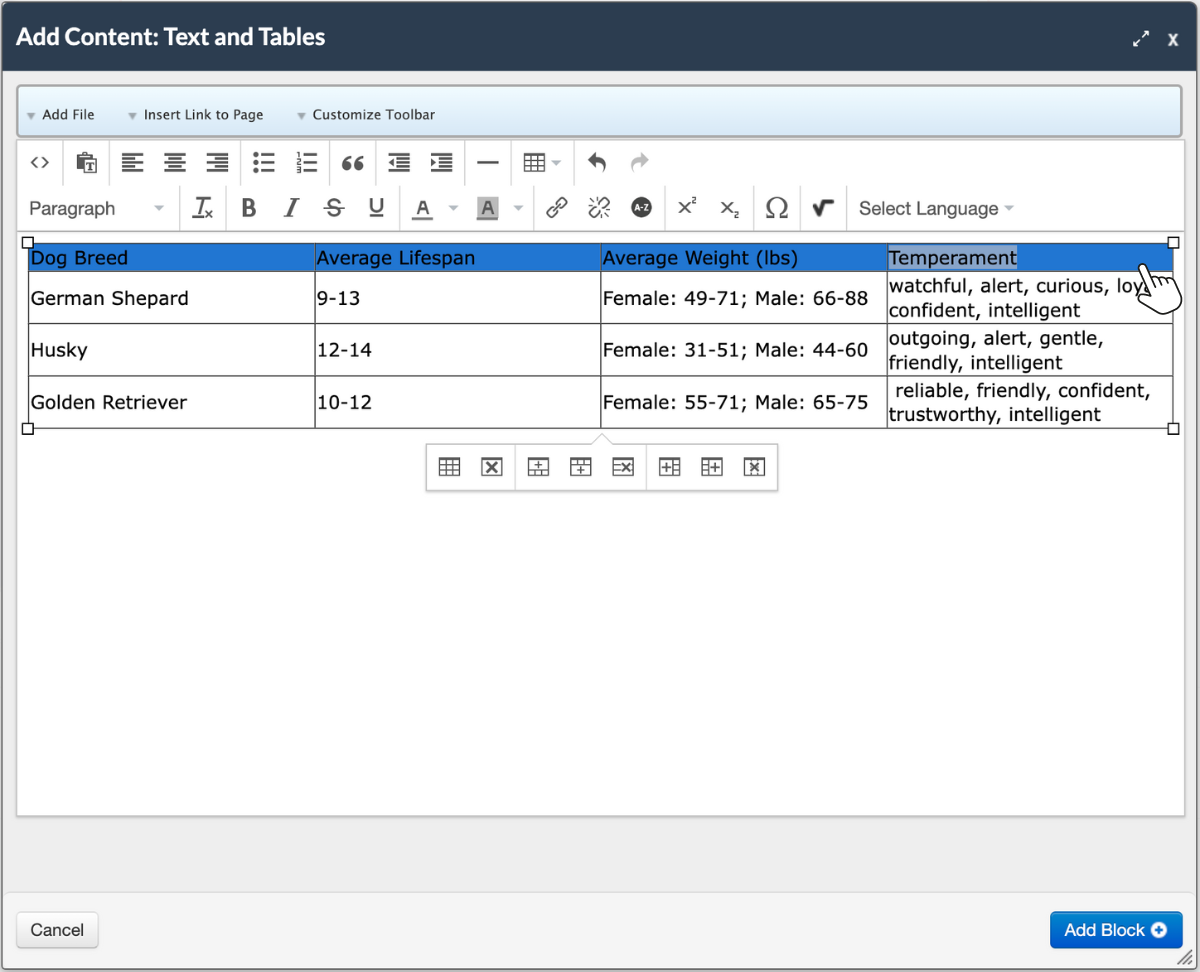Click the bottom-right table resize handle
Image resolution: width=1200 pixels, height=972 pixels.
[x=1173, y=429]
